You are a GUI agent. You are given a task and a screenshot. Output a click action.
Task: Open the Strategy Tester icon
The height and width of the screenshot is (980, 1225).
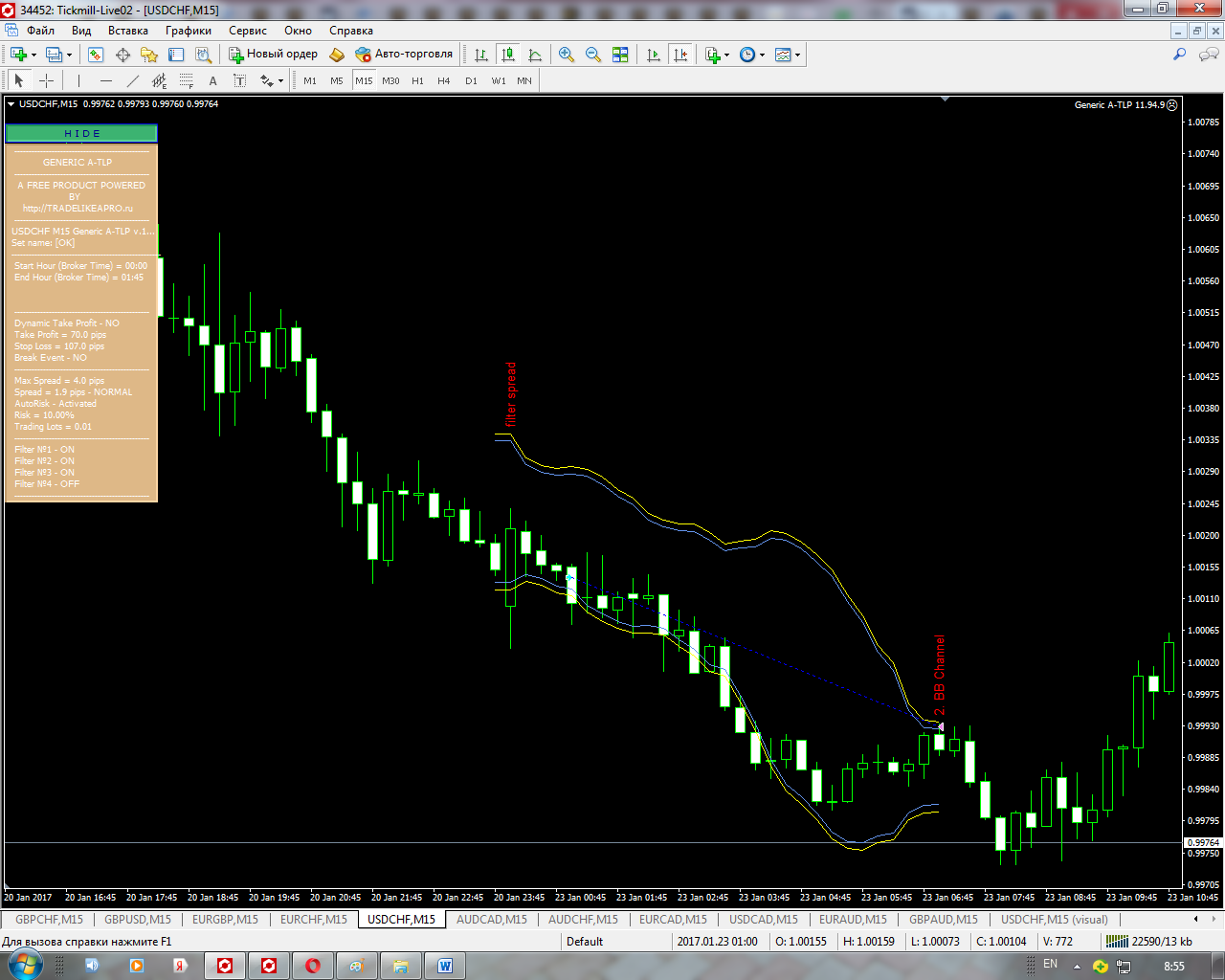(x=203, y=55)
